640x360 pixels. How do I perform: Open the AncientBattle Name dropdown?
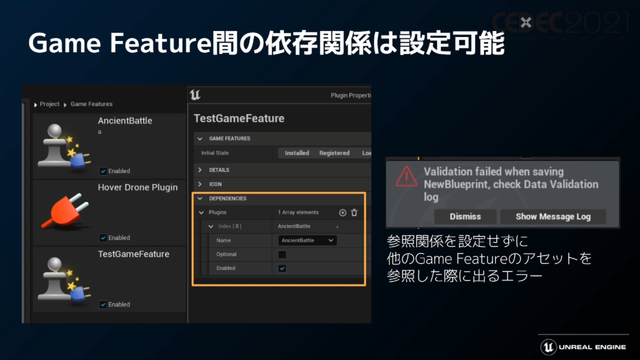coord(307,240)
